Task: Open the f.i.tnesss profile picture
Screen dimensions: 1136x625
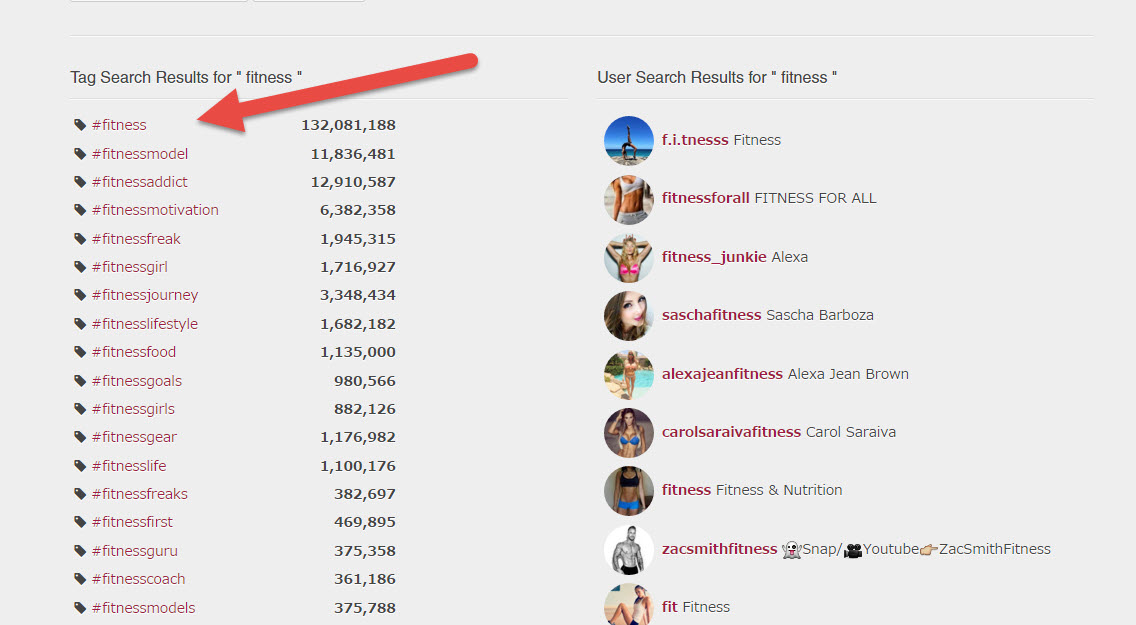Action: pos(628,140)
